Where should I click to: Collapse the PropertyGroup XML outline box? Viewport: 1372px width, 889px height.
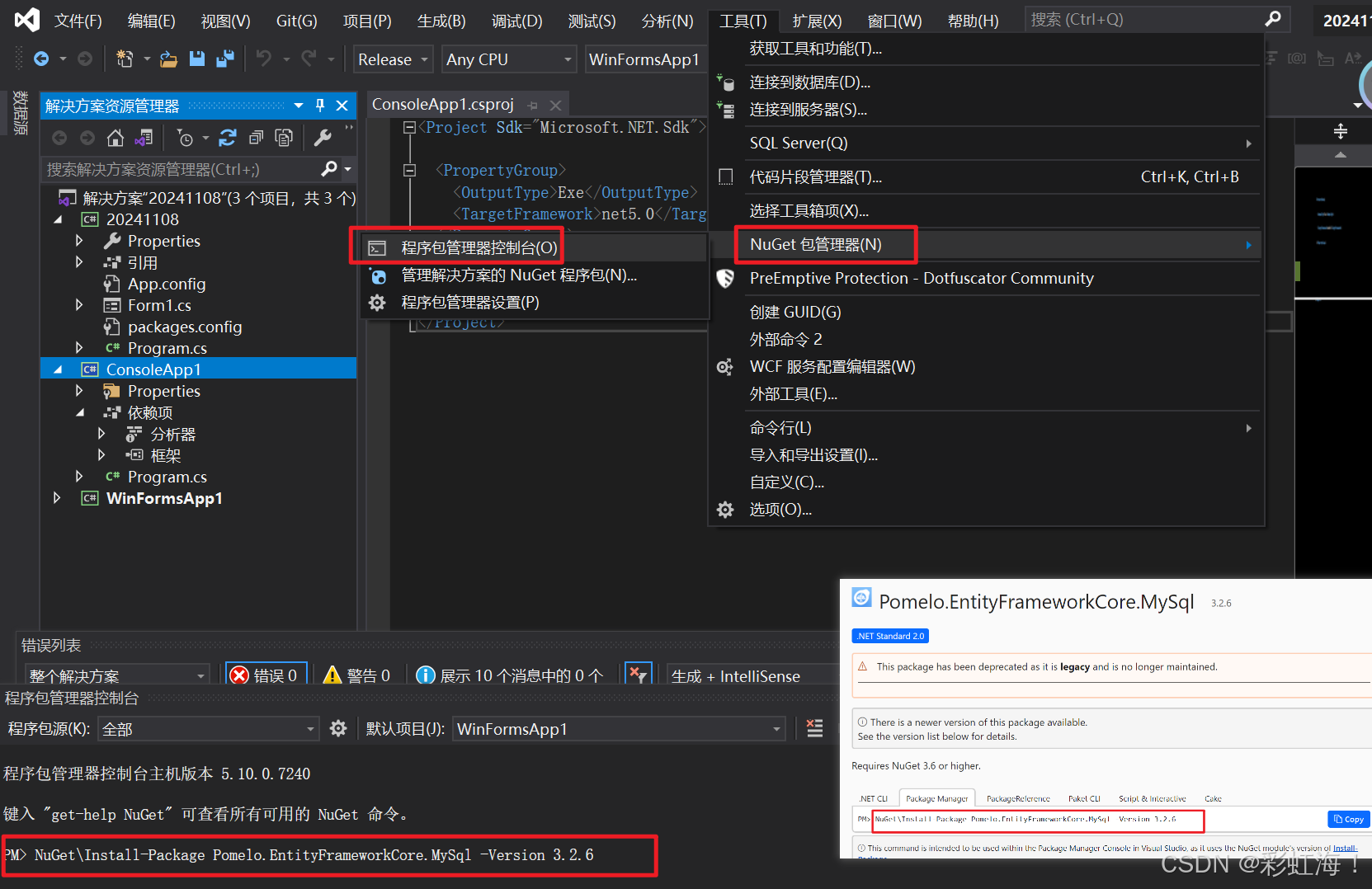point(409,170)
